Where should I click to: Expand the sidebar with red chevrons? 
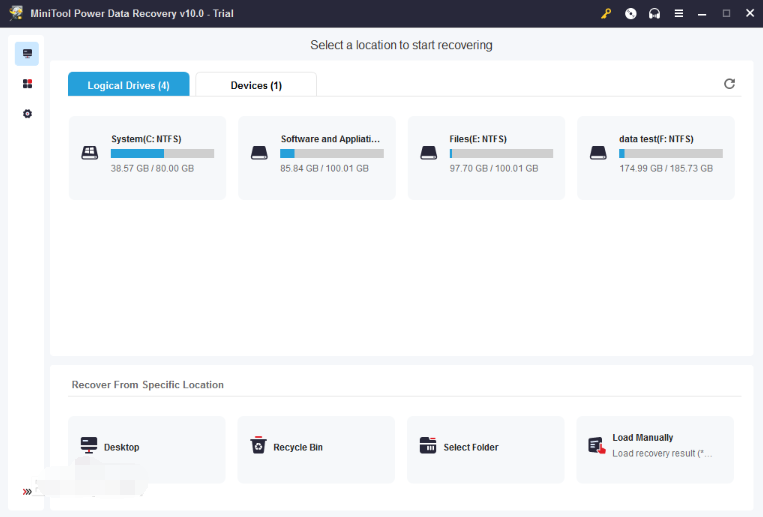tap(27, 491)
